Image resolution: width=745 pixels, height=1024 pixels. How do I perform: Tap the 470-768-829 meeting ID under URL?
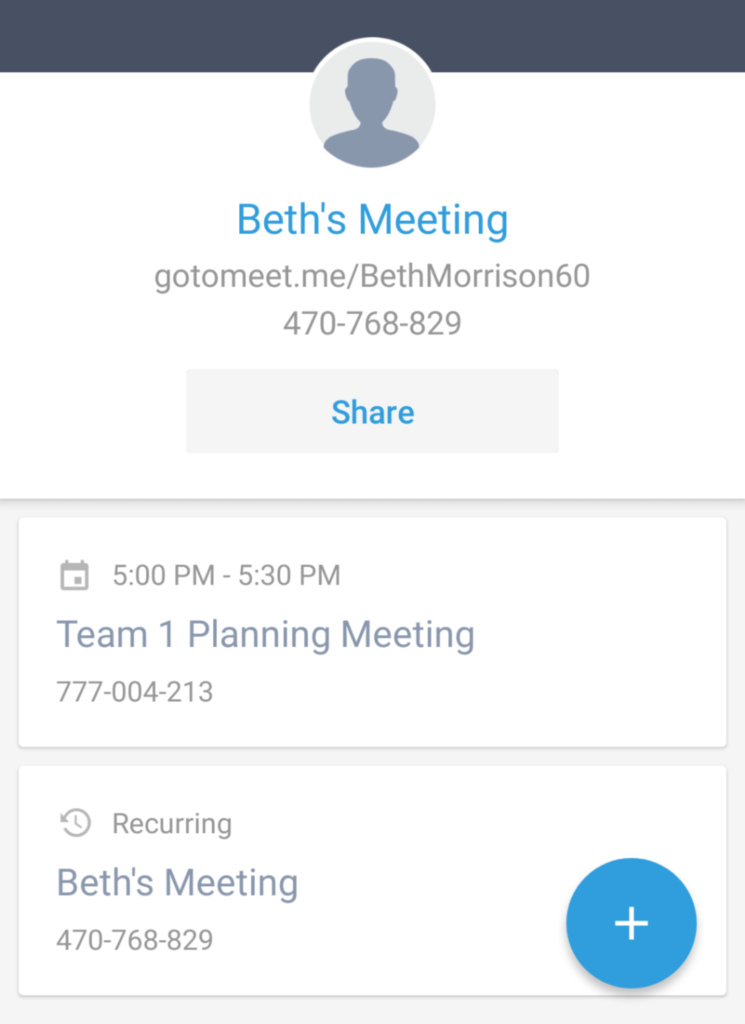(x=372, y=323)
